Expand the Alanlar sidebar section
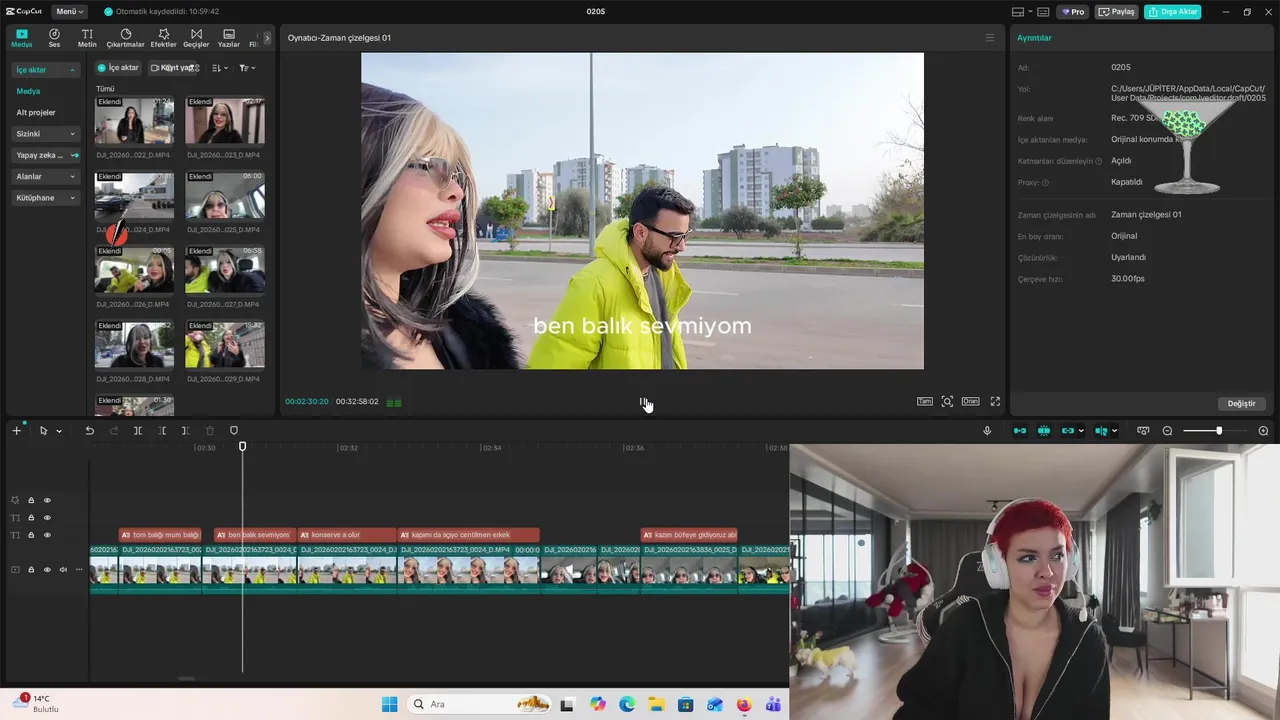 [46, 176]
